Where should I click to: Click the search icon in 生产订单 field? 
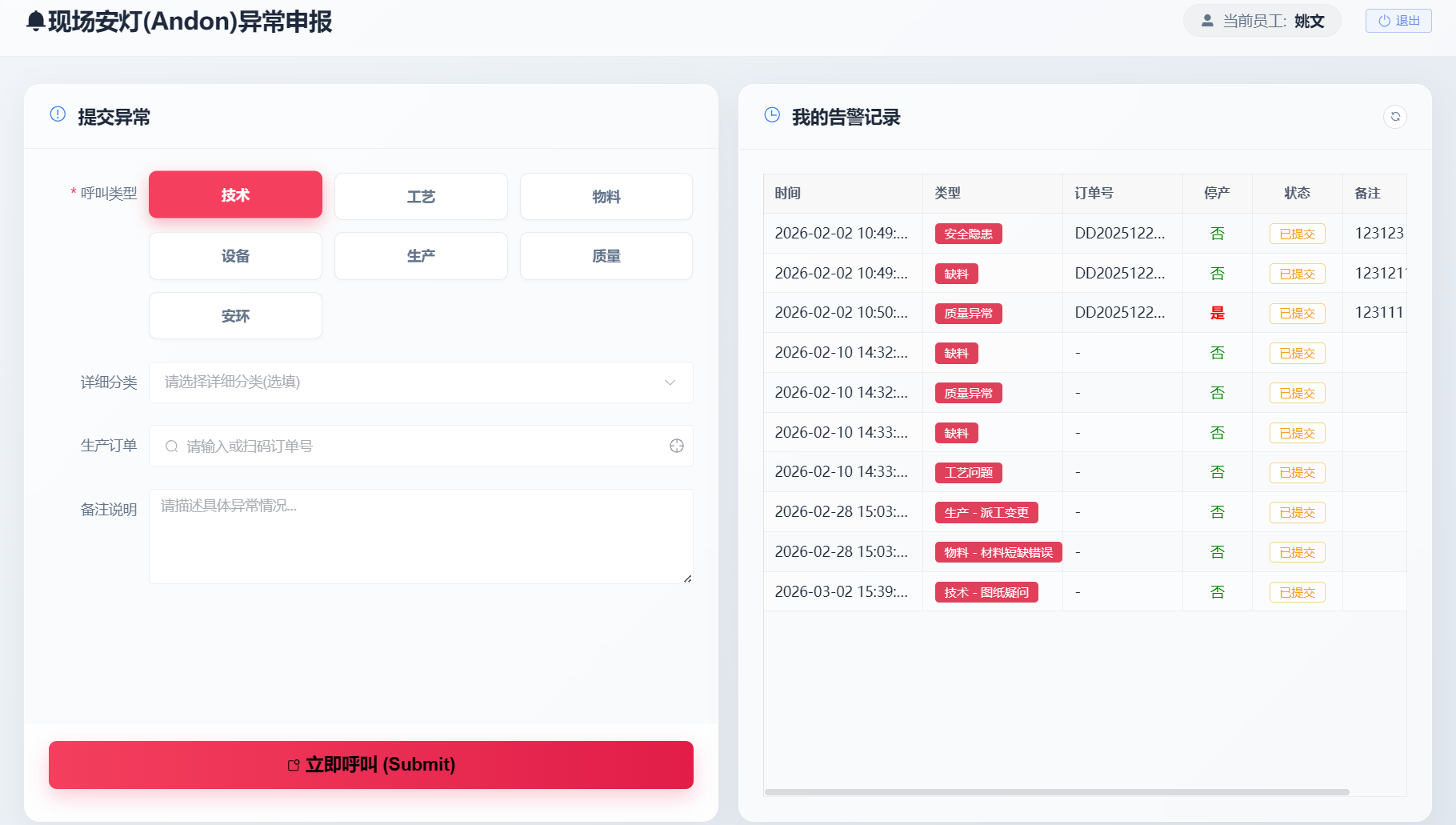[171, 447]
